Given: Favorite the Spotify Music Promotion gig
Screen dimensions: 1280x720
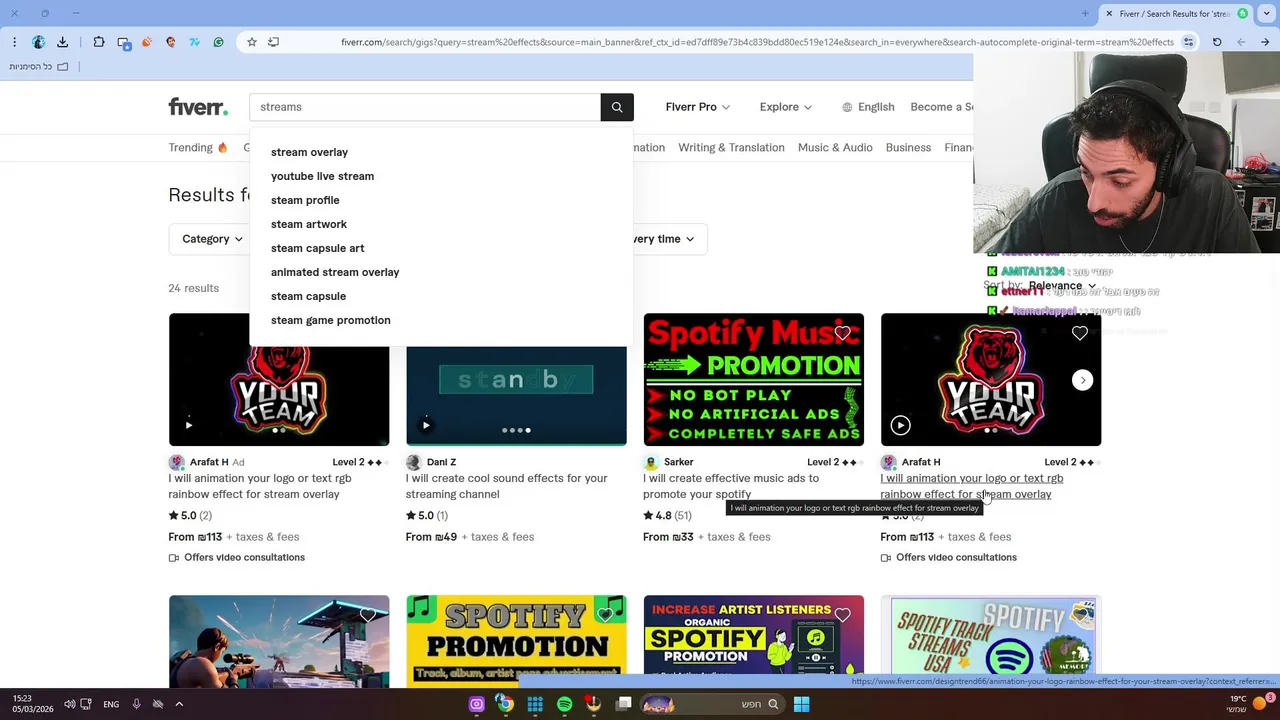Looking at the screenshot, I should click(842, 333).
